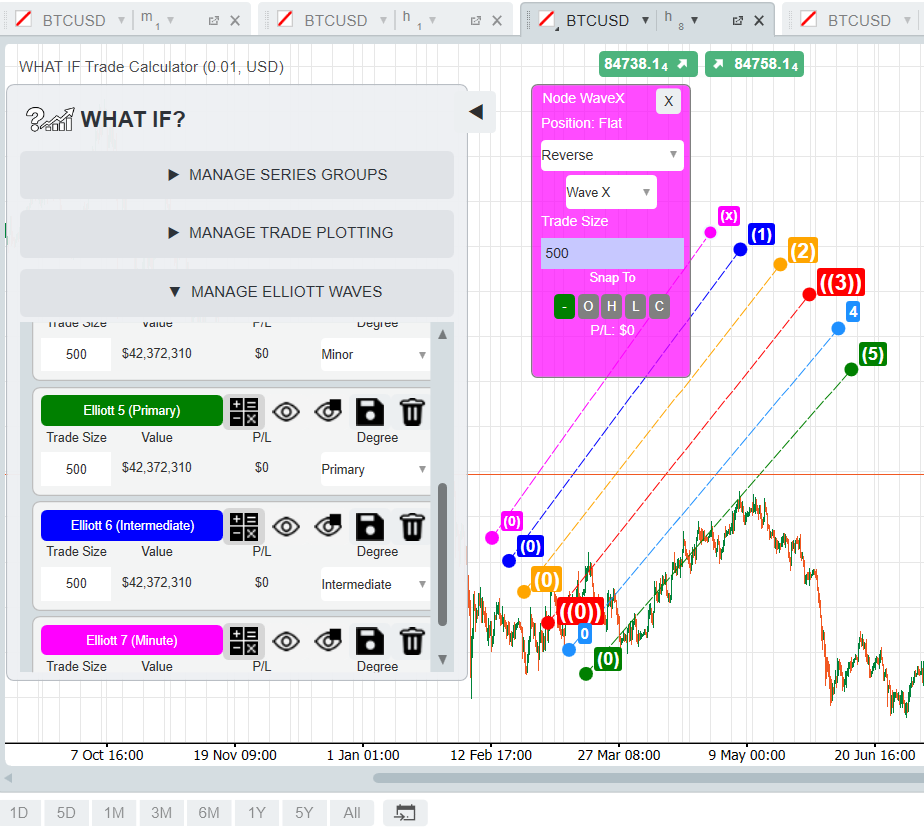Open the Wave X label dropdown

[611, 192]
